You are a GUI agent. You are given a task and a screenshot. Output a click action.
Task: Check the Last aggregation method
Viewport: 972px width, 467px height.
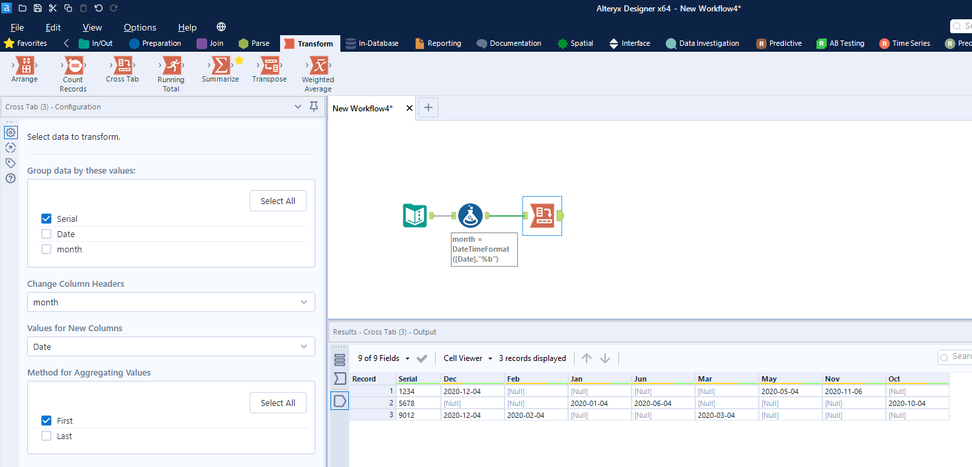point(46,436)
